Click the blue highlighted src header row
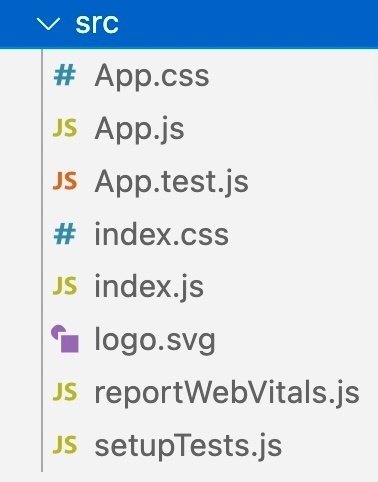378x482 pixels. tap(189, 24)
